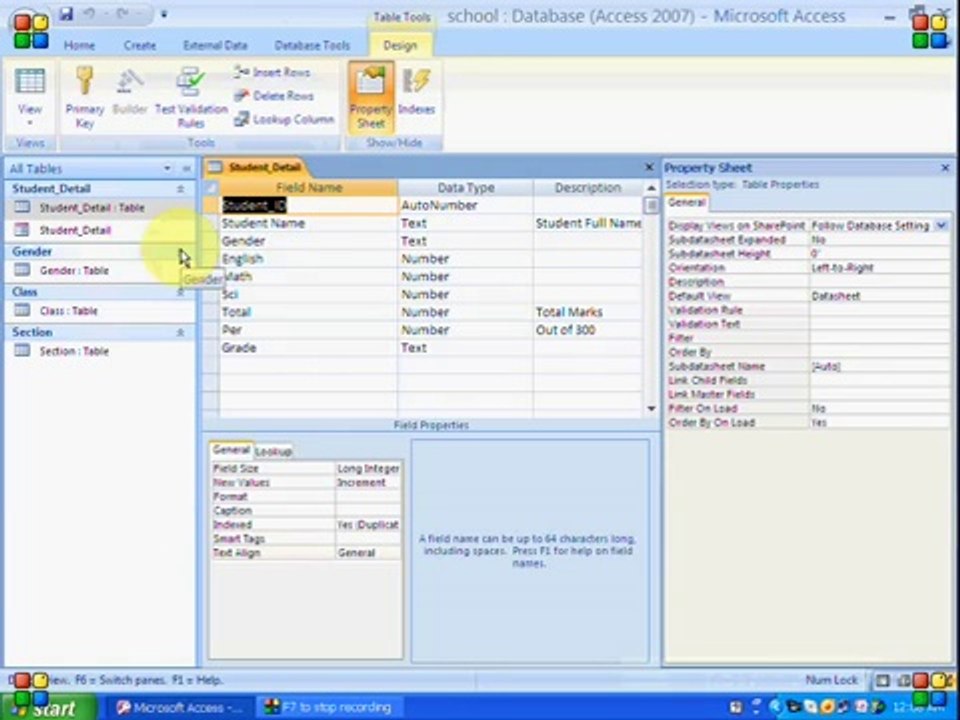Switch to Lookup field properties tab
960x720 pixels.
pos(273,451)
